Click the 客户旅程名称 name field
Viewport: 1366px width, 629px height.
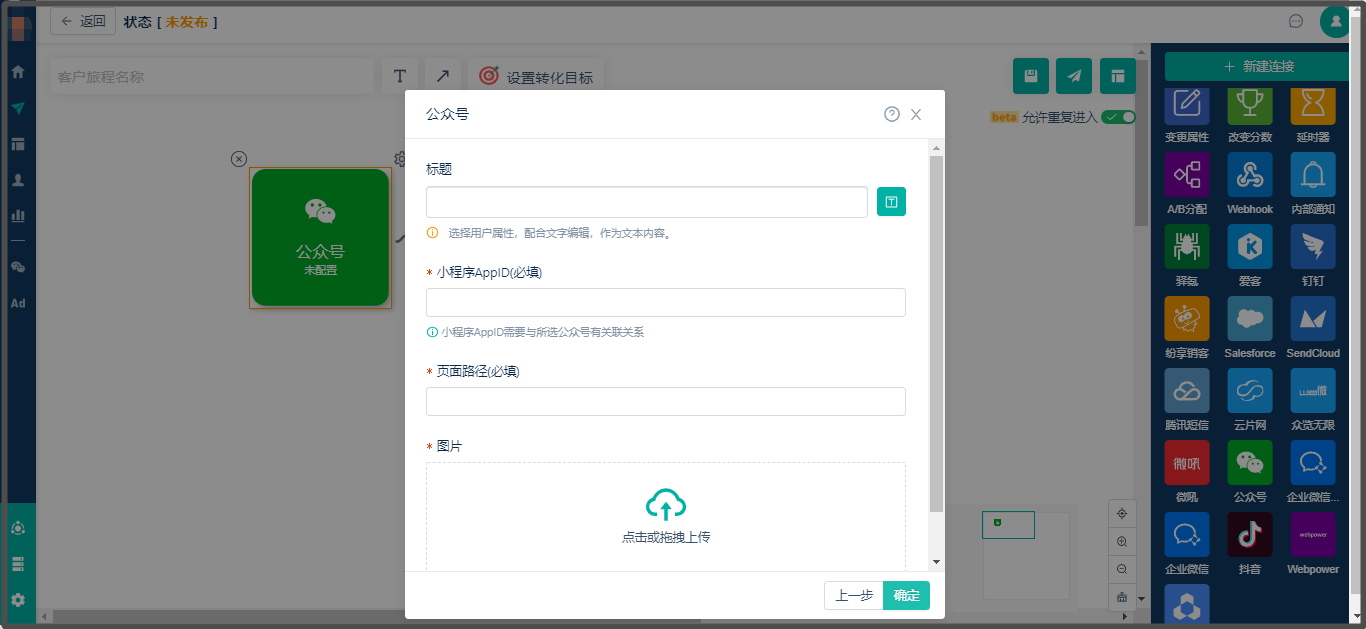tap(212, 77)
